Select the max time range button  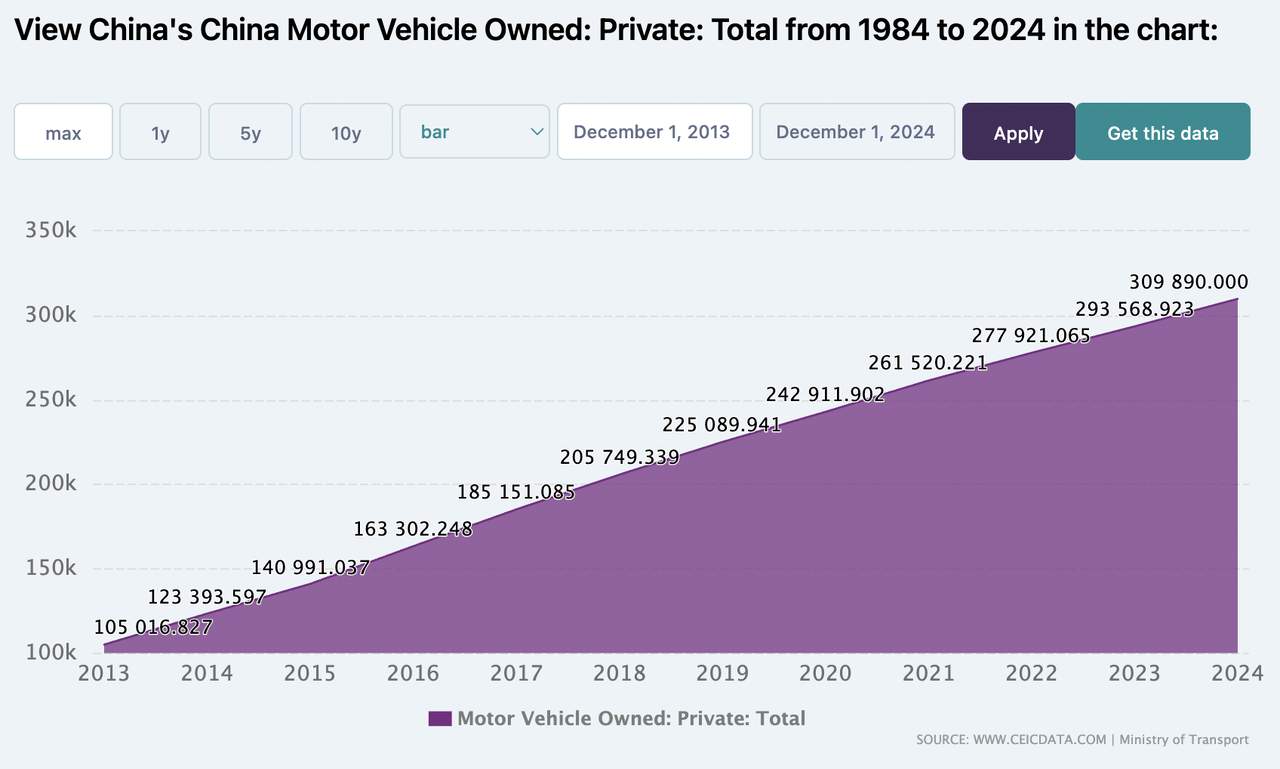(x=63, y=132)
